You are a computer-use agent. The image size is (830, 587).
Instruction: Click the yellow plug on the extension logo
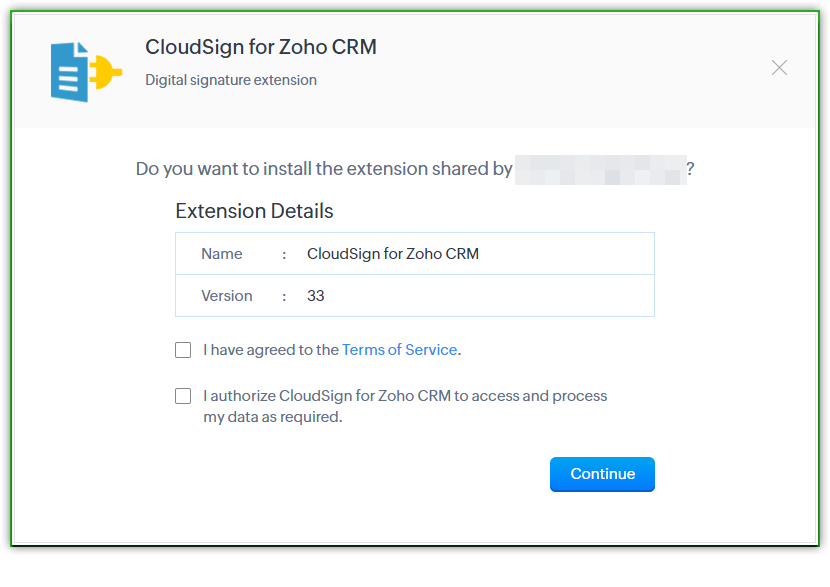[x=108, y=72]
